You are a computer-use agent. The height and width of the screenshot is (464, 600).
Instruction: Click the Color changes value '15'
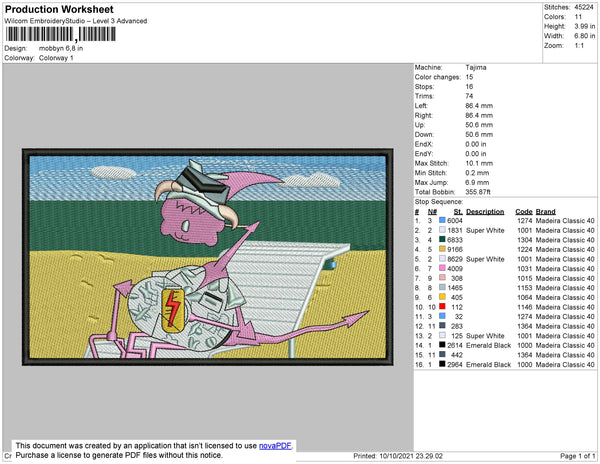[470, 77]
